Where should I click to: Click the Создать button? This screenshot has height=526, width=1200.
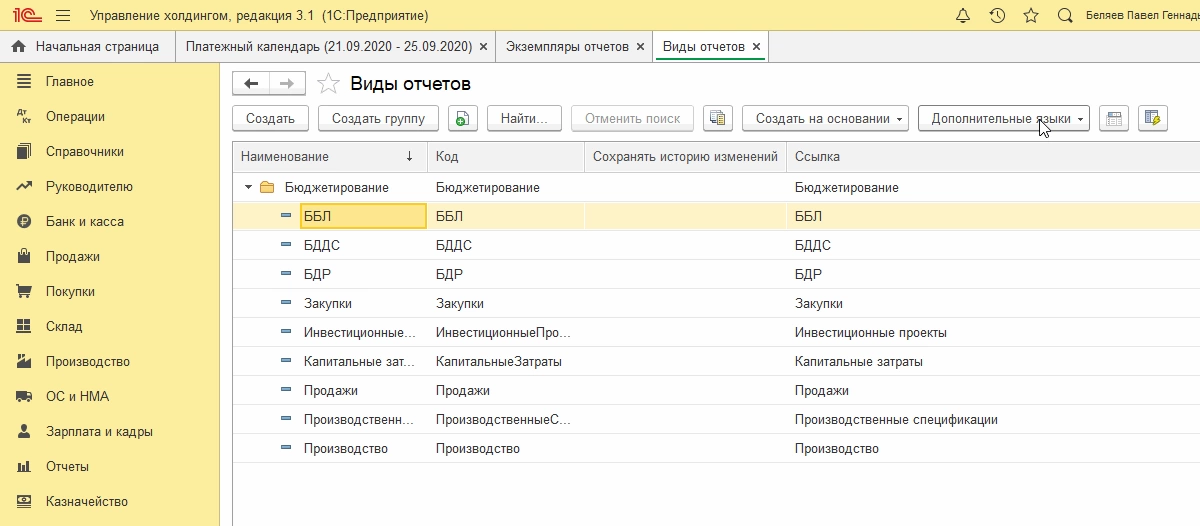coord(270,118)
